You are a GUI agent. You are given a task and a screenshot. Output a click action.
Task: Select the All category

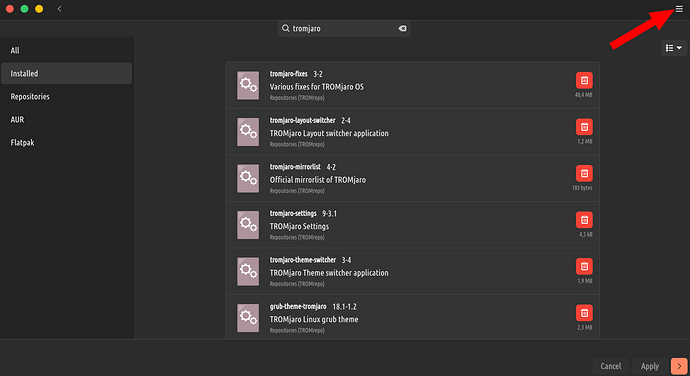[x=66, y=50]
